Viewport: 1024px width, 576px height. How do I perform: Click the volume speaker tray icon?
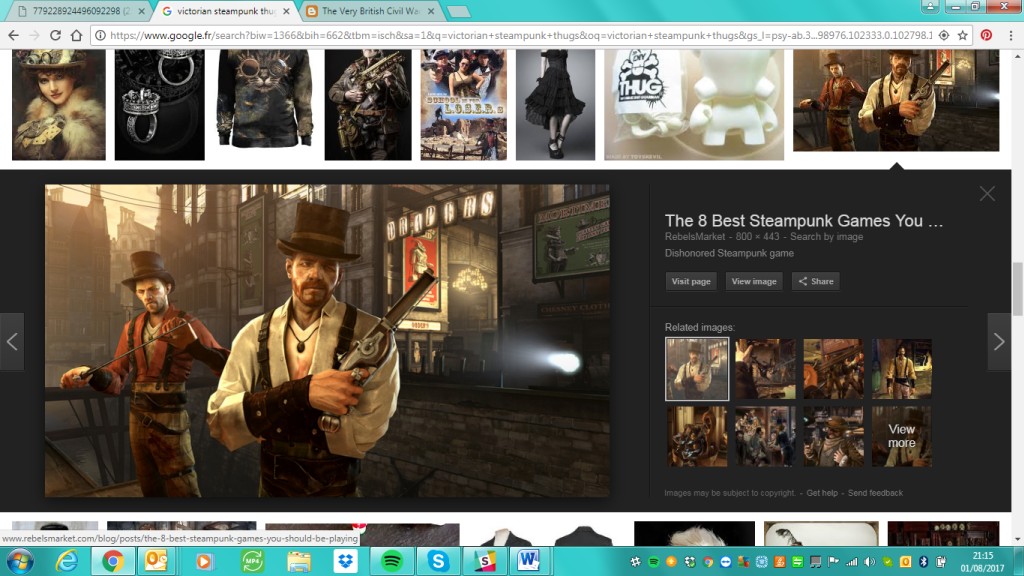tap(869, 562)
